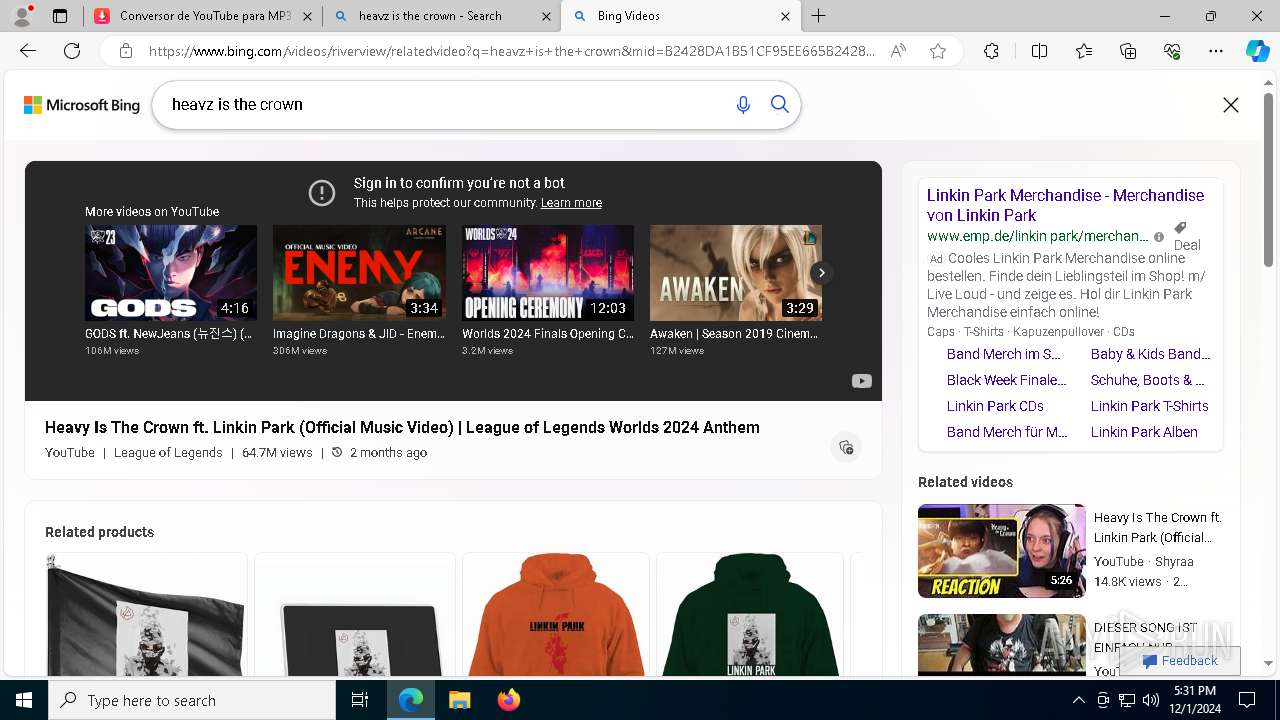The width and height of the screenshot is (1280, 720).
Task: Search by voice microphone icon
Action: [743, 105]
